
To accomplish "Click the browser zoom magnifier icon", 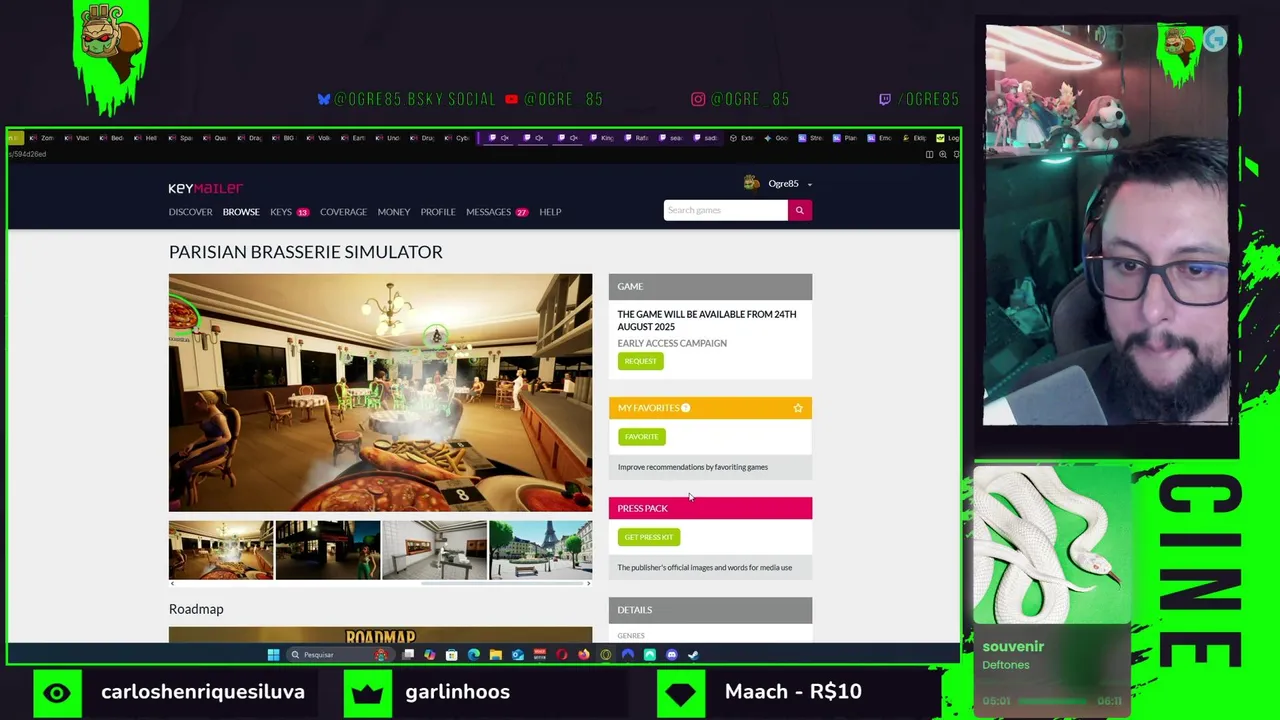I will (943, 154).
